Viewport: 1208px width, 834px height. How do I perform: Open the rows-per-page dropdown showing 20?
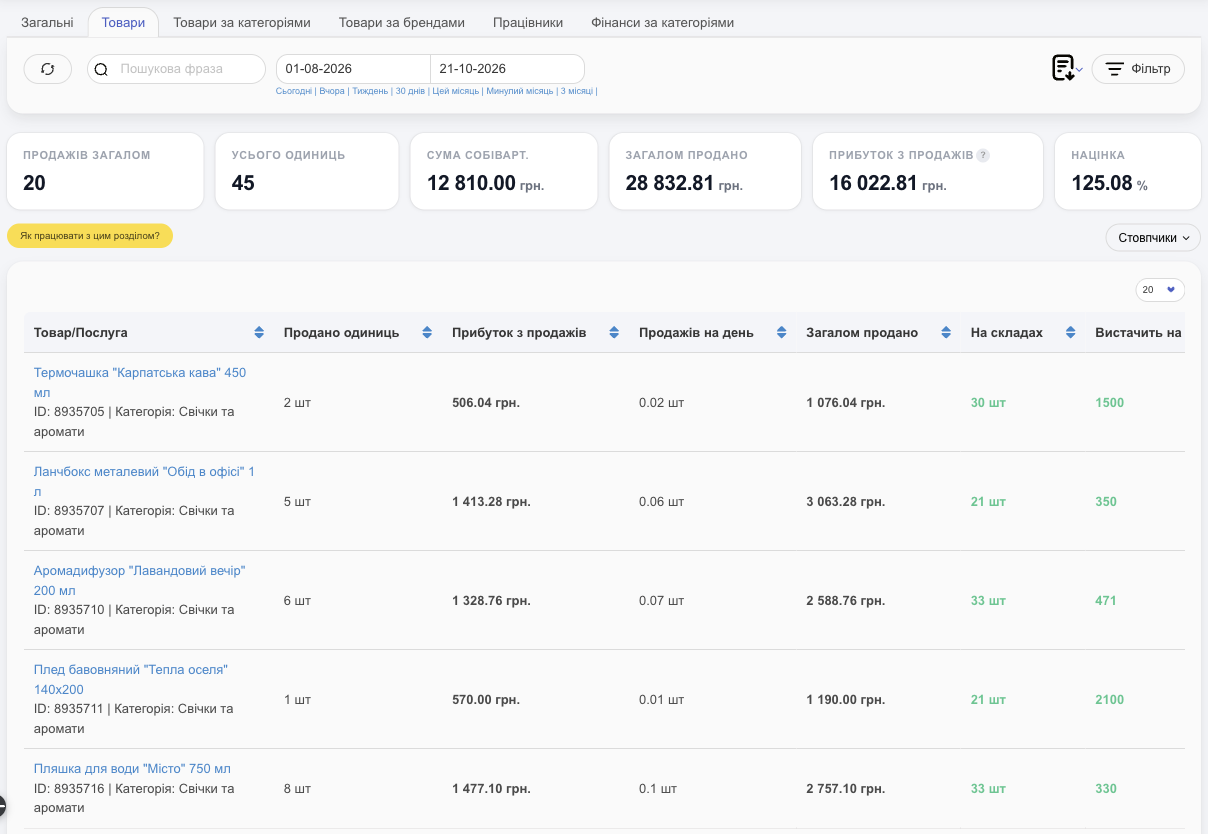[1160, 290]
